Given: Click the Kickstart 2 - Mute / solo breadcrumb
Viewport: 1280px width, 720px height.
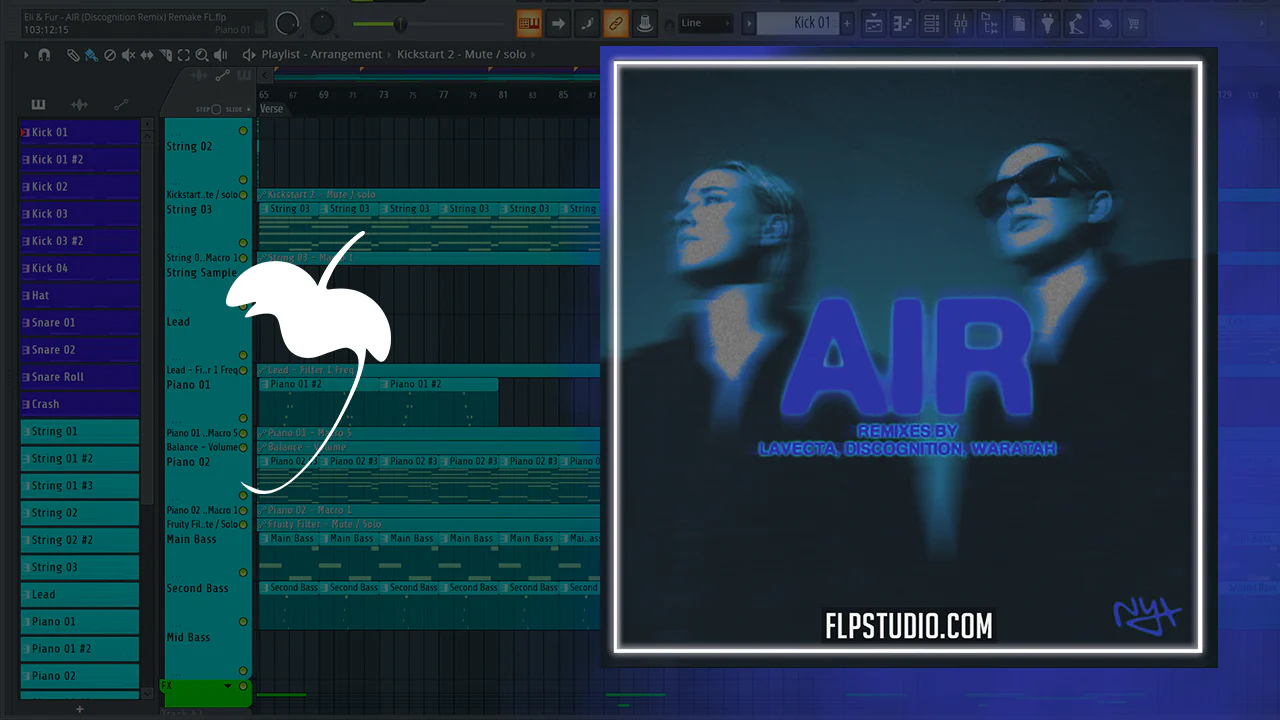Looking at the screenshot, I should point(461,55).
